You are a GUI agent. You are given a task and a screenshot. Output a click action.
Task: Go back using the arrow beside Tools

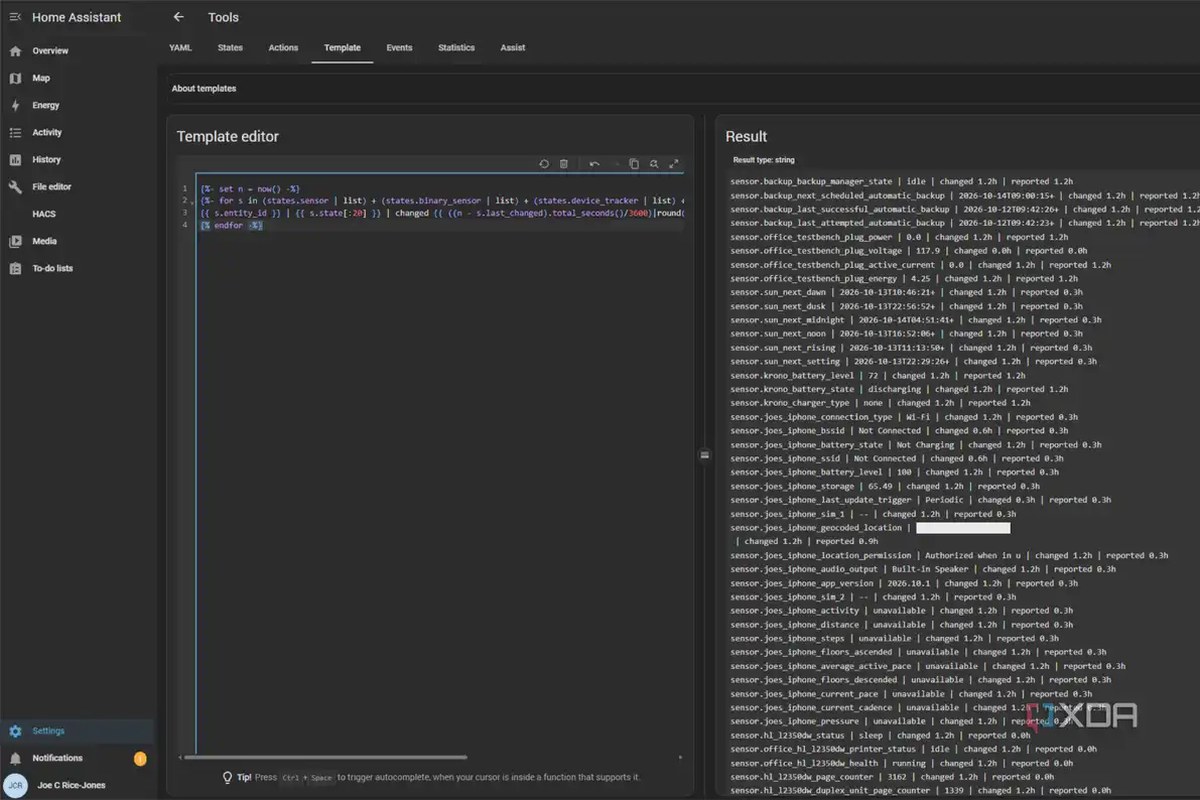tap(178, 17)
